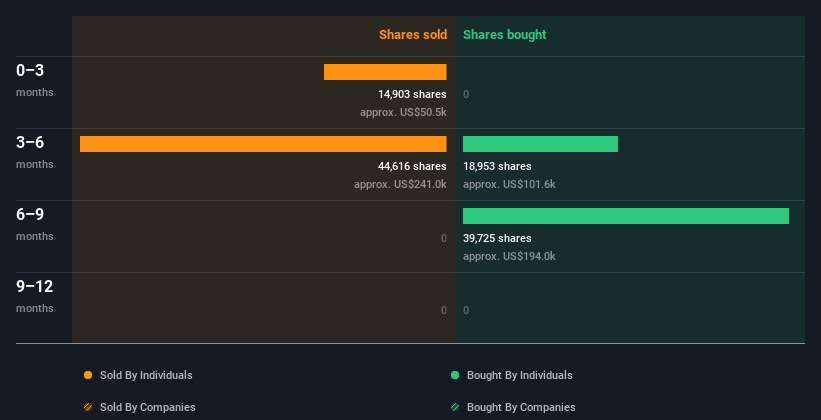This screenshot has width=821, height=420.
Task: Select the green 3–6 months bought bar
Action: click(540, 144)
